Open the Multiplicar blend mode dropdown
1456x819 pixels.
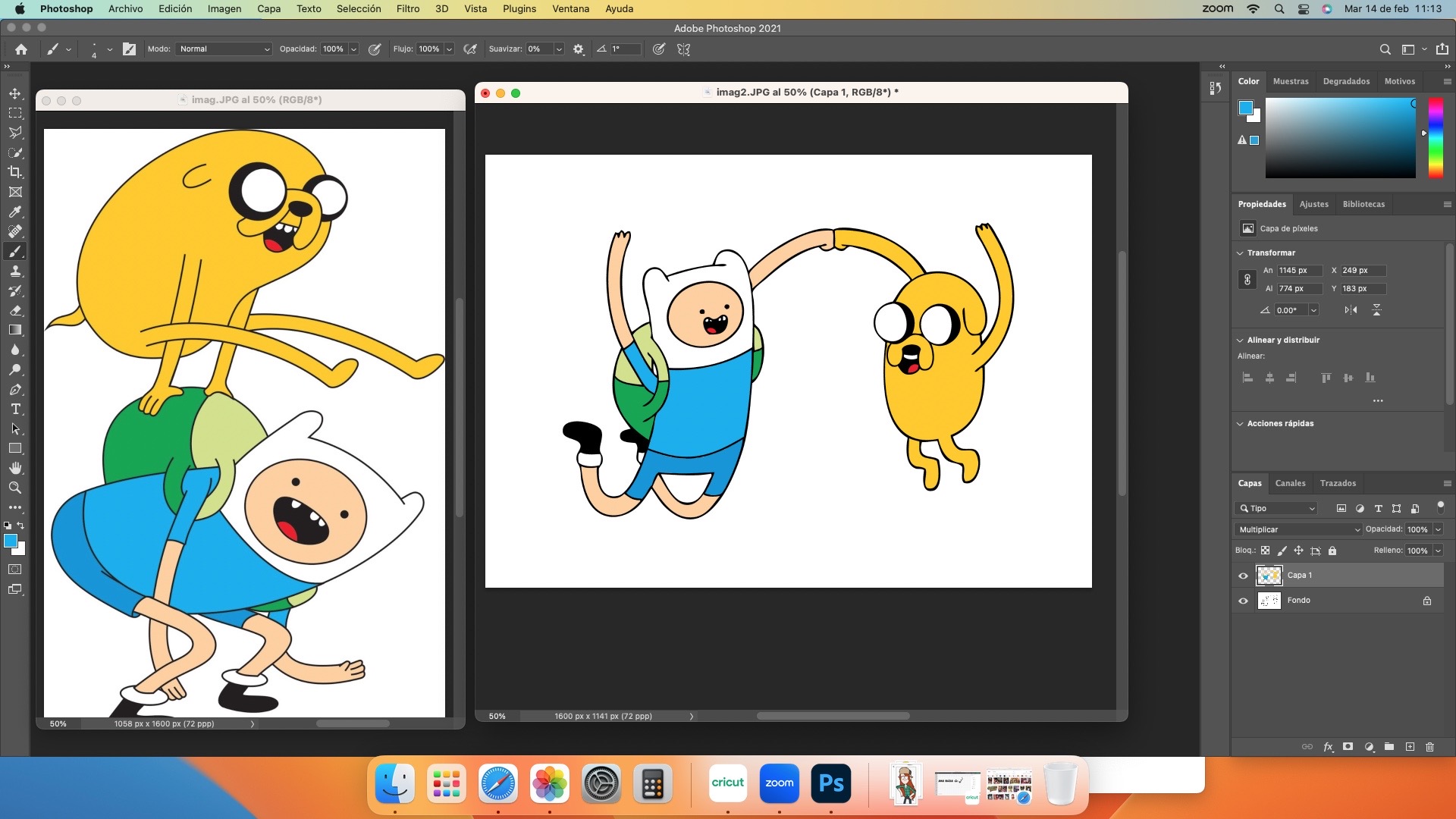pos(1298,529)
